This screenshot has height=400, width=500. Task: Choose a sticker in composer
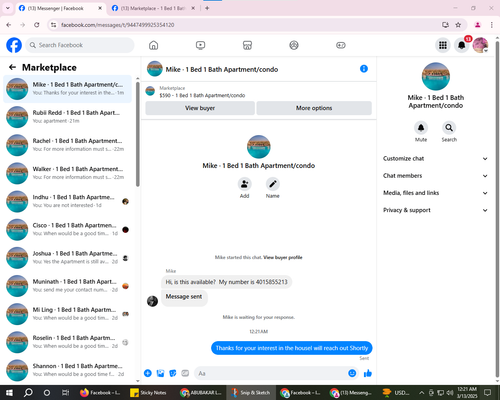coord(173,373)
